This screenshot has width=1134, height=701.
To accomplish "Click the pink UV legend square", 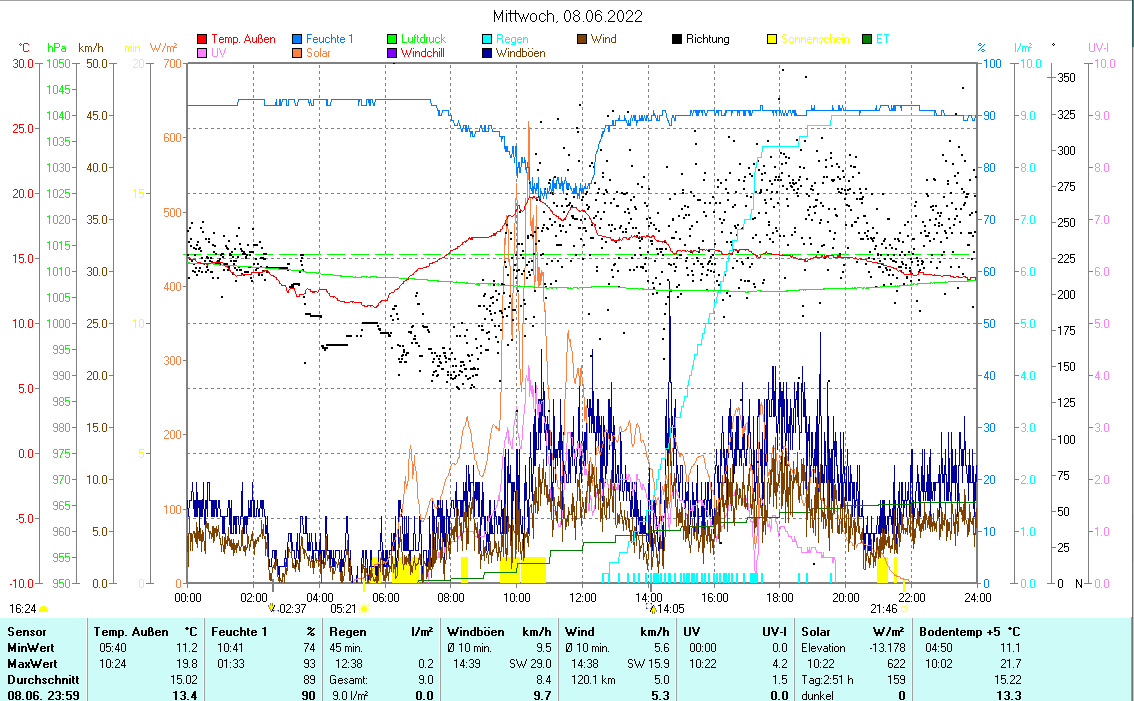I will tap(203, 53).
